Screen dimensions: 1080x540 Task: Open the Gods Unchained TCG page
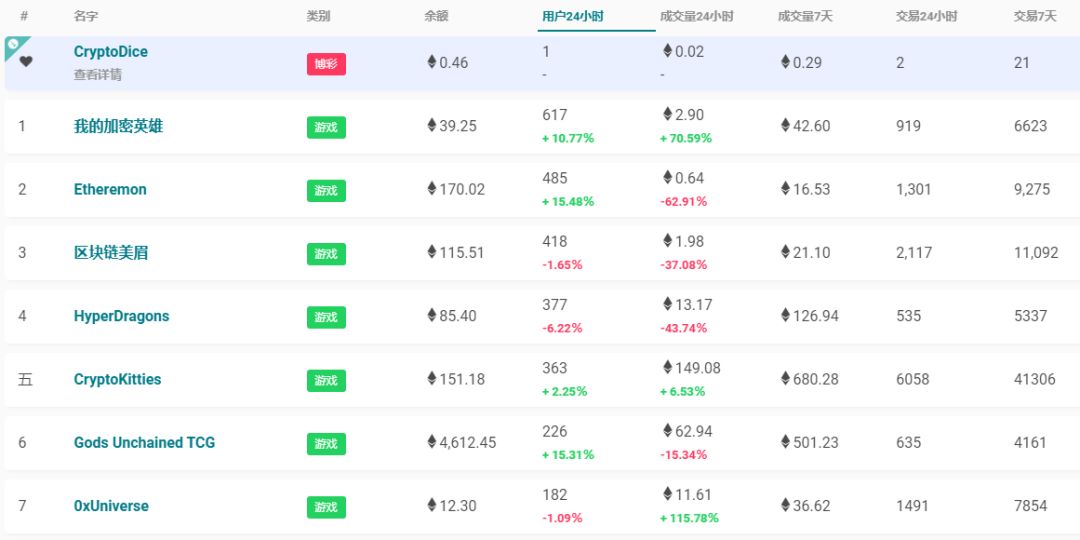[x=145, y=443]
